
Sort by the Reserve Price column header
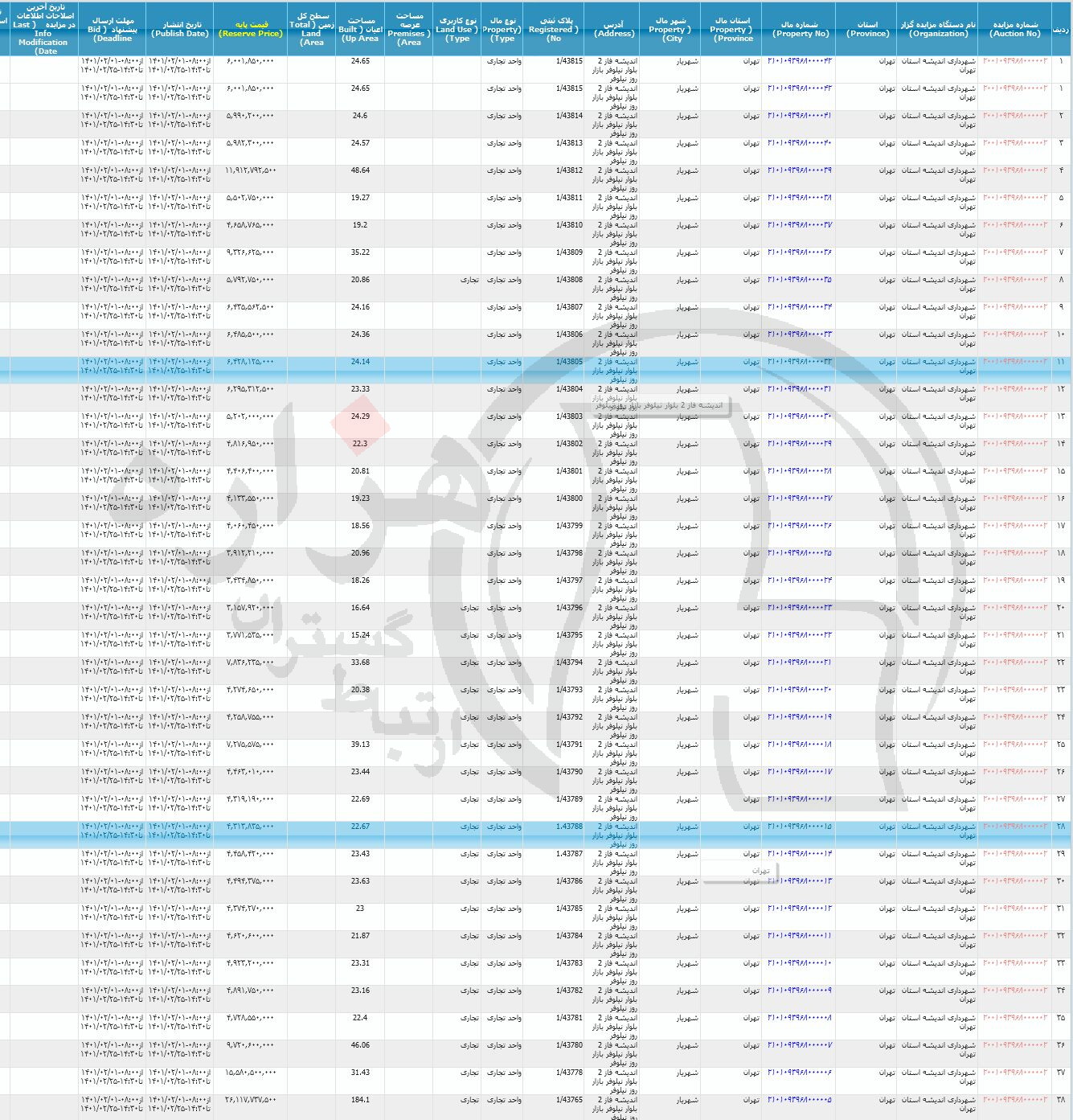tap(252, 29)
